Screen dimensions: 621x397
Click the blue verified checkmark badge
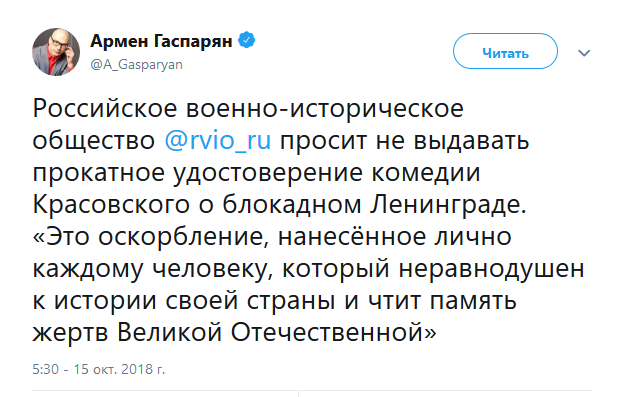pyautogui.click(x=246, y=40)
